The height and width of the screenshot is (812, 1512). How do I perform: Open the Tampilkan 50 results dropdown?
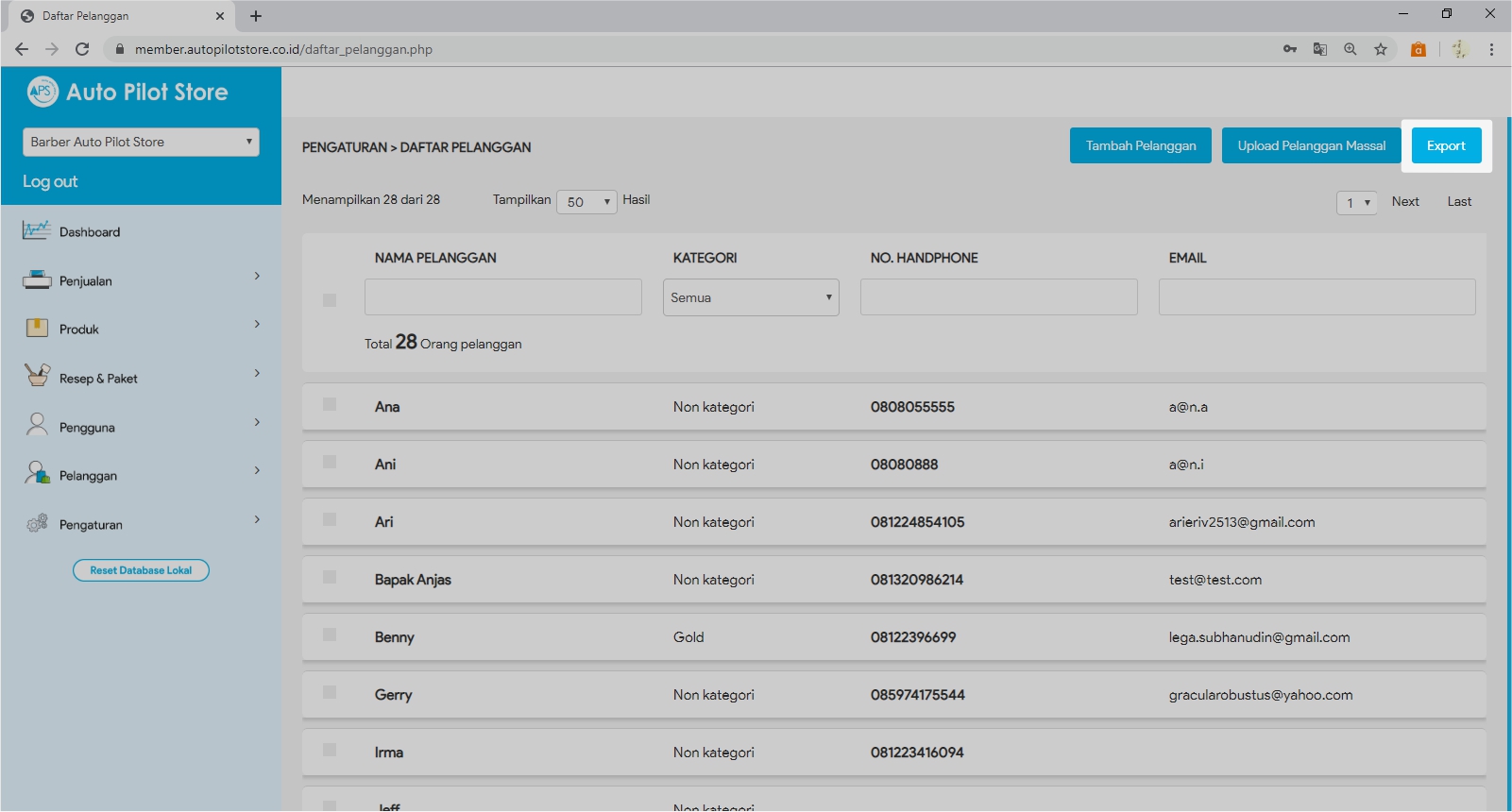586,202
